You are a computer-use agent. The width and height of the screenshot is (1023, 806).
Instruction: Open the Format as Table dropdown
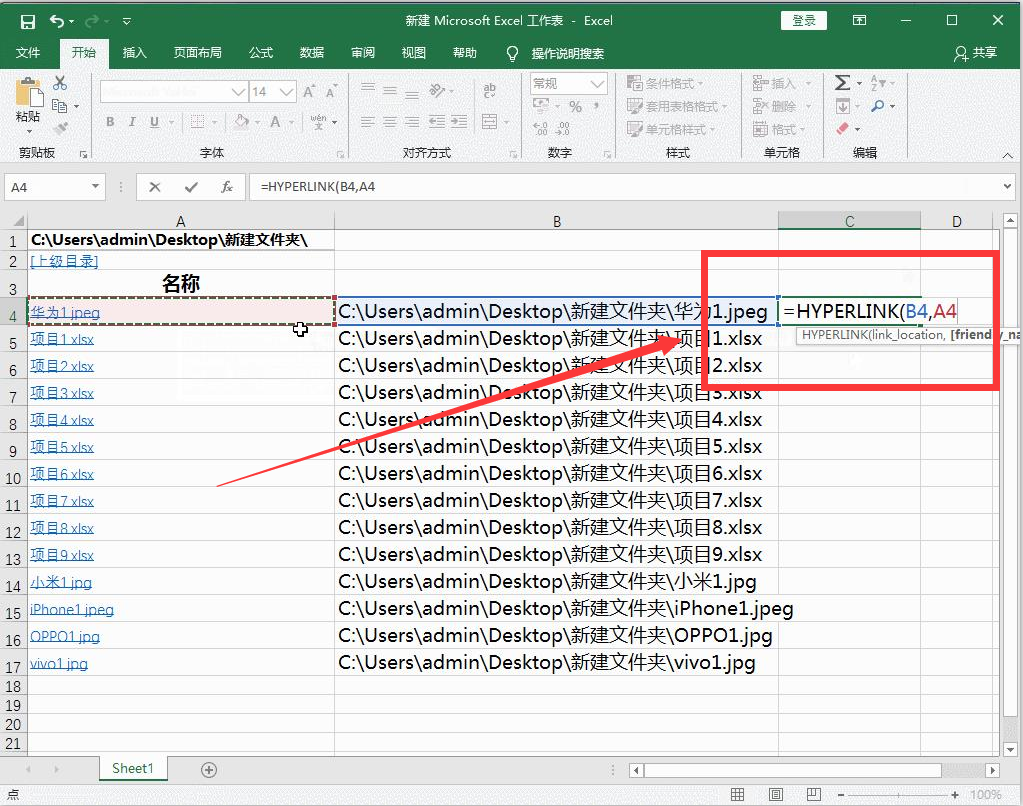(677, 106)
